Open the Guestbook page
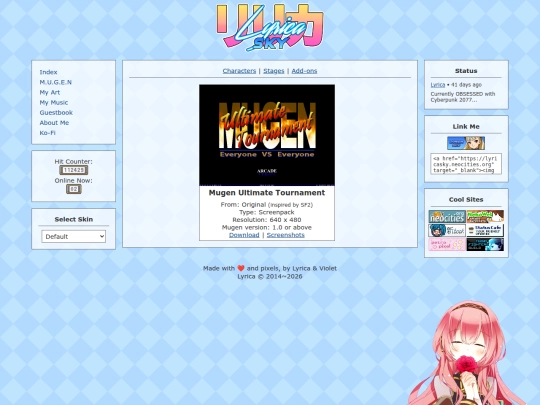Image resolution: width=540 pixels, height=405 pixels. point(56,112)
